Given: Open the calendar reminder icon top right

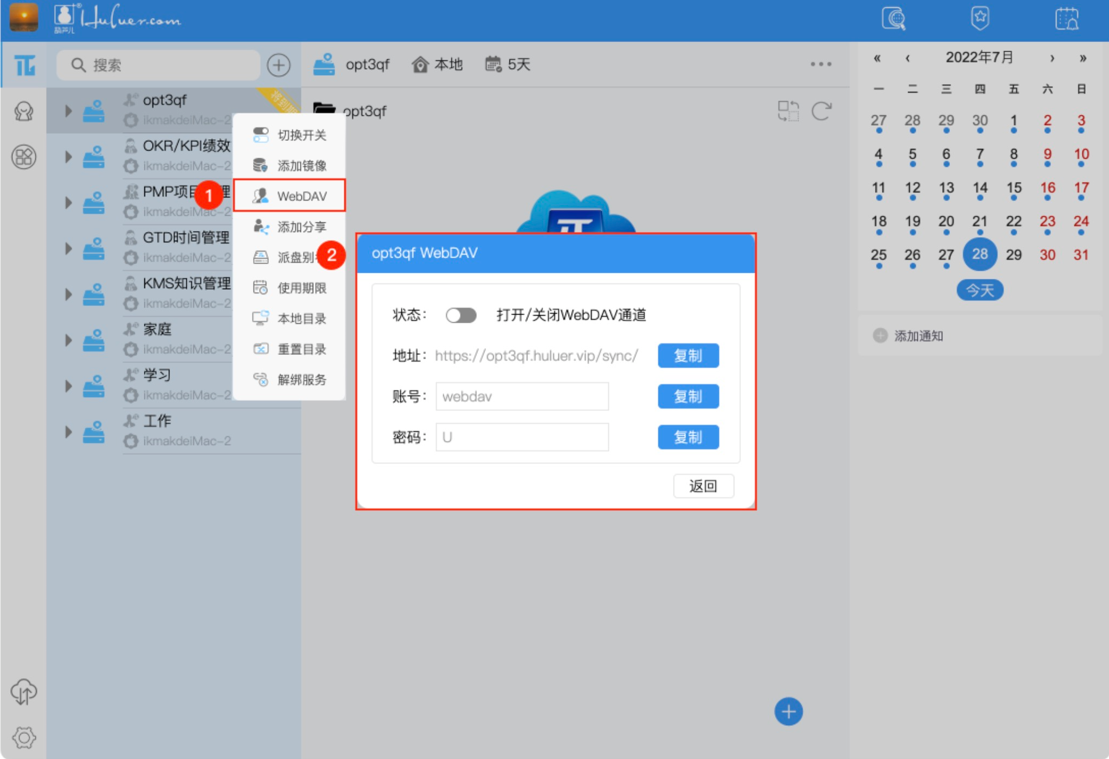Looking at the screenshot, I should point(1065,18).
